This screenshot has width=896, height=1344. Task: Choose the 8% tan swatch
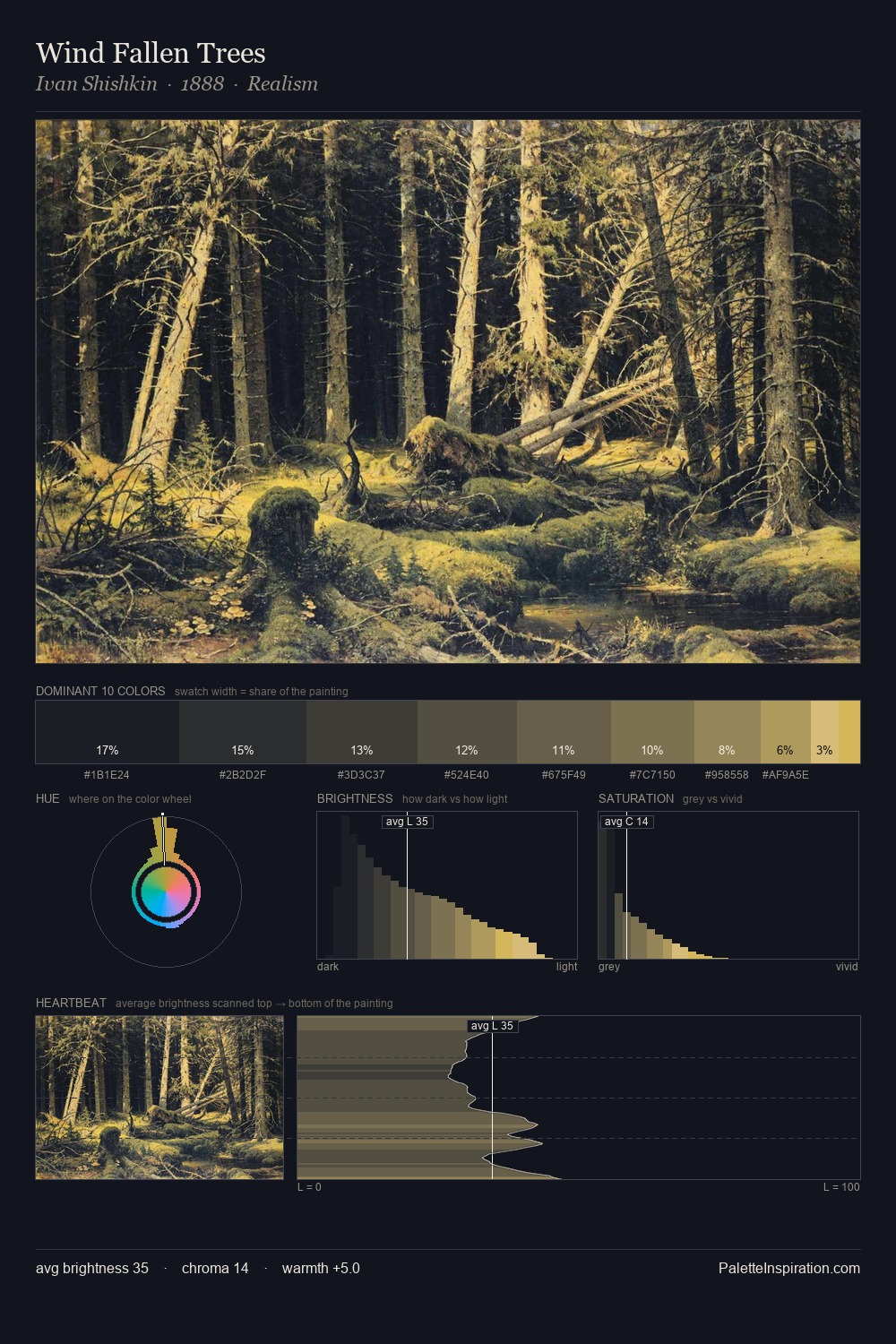728,732
